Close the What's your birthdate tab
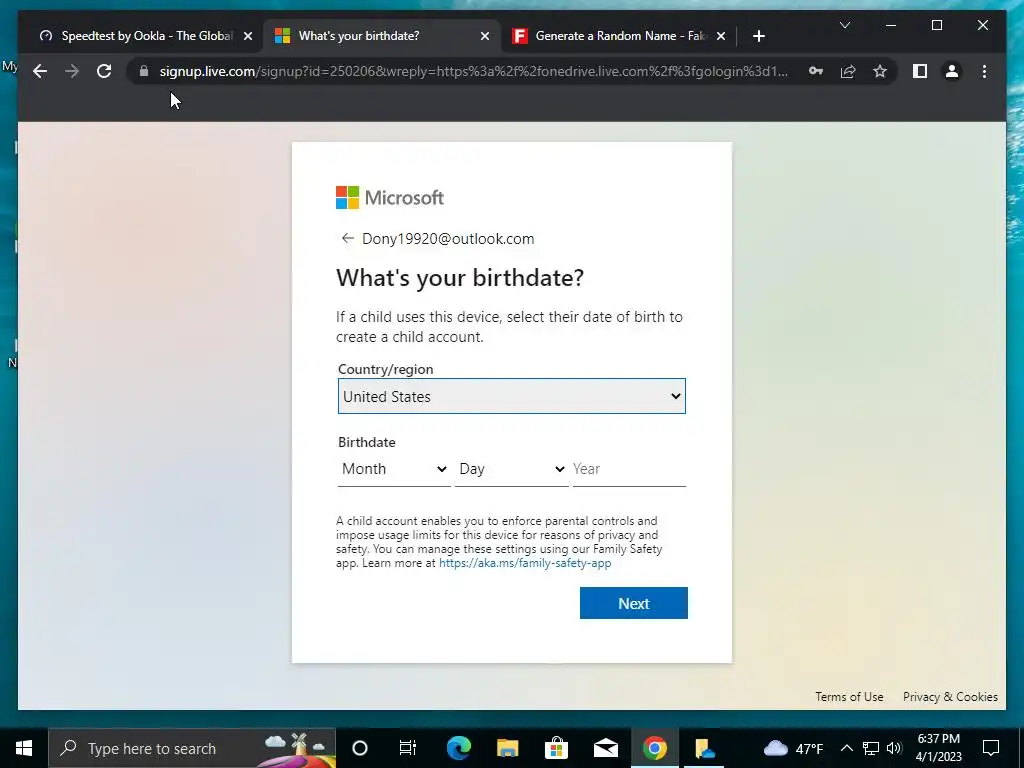This screenshot has width=1024, height=768. 485,36
